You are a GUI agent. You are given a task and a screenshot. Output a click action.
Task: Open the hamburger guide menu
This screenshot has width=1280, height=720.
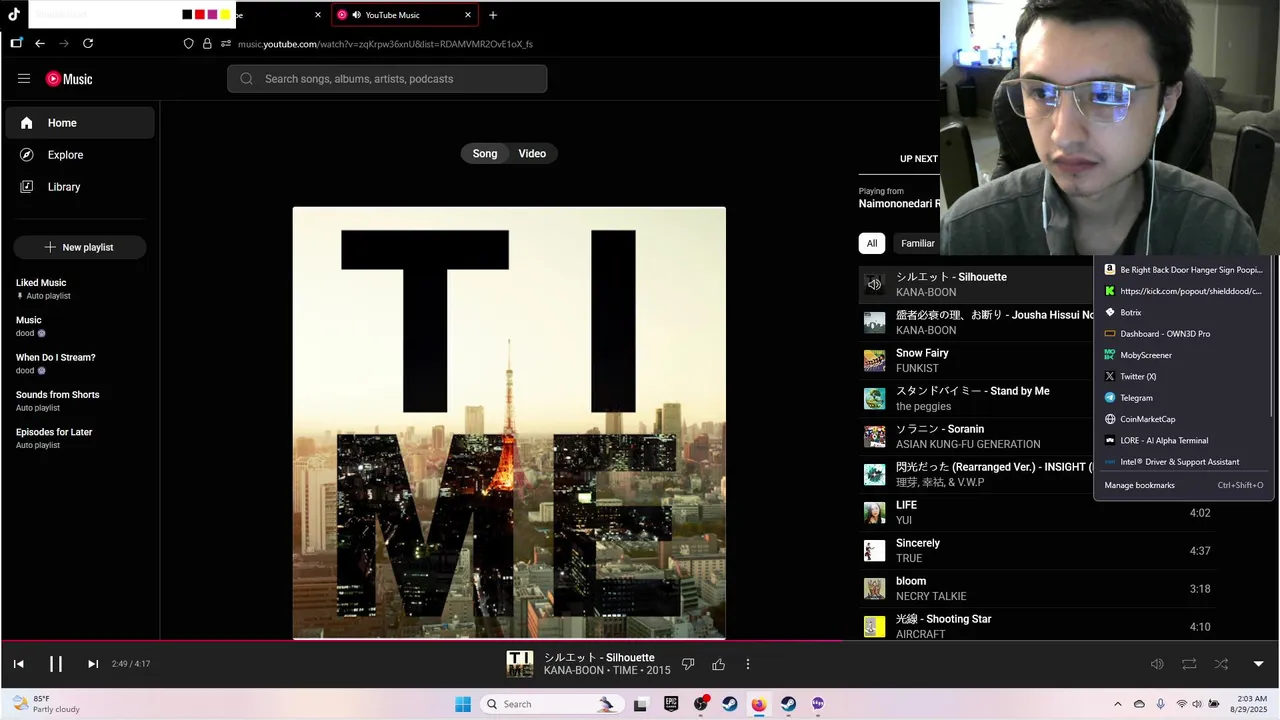point(24,79)
